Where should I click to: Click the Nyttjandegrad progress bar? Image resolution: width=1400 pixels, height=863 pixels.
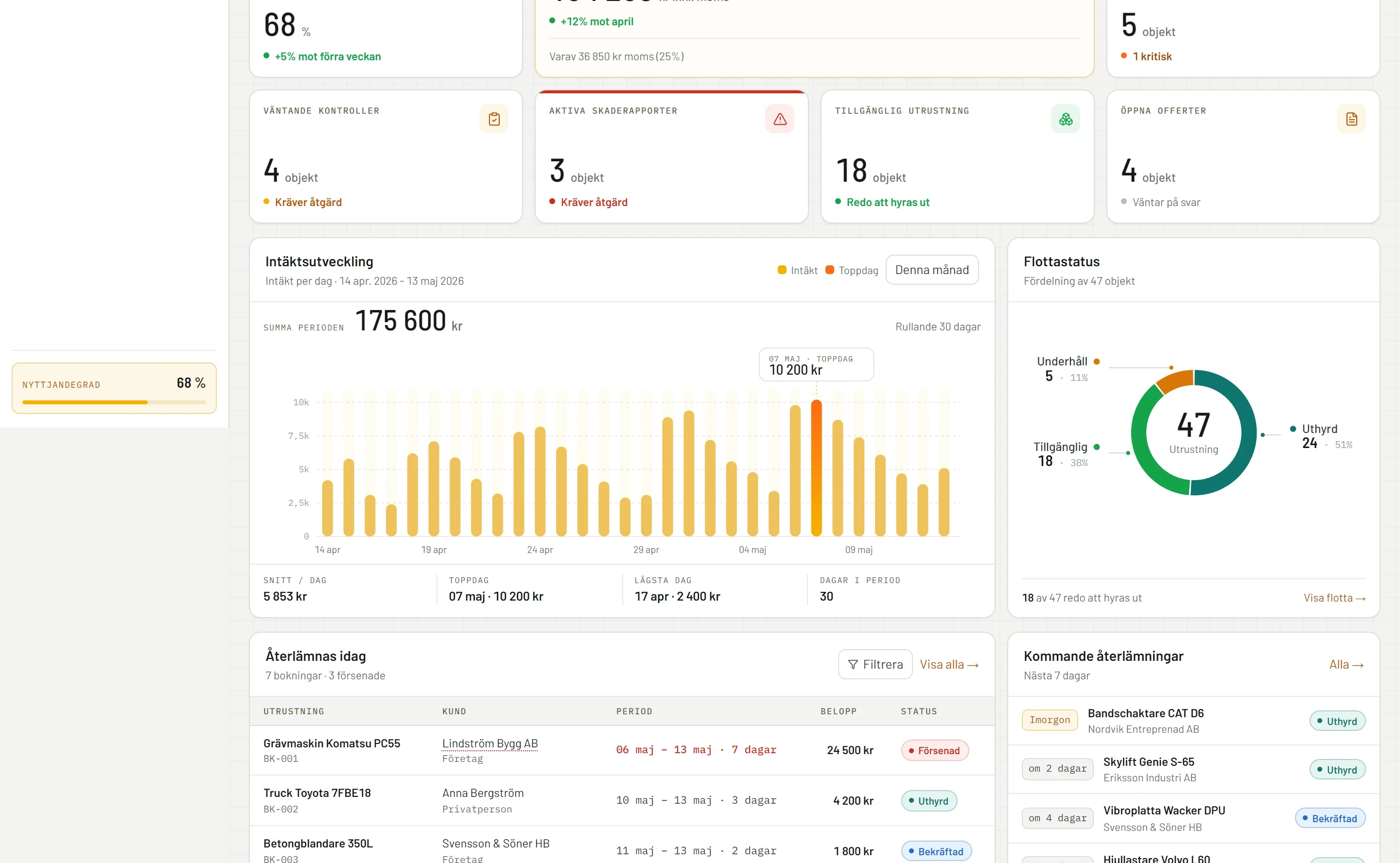click(x=114, y=402)
